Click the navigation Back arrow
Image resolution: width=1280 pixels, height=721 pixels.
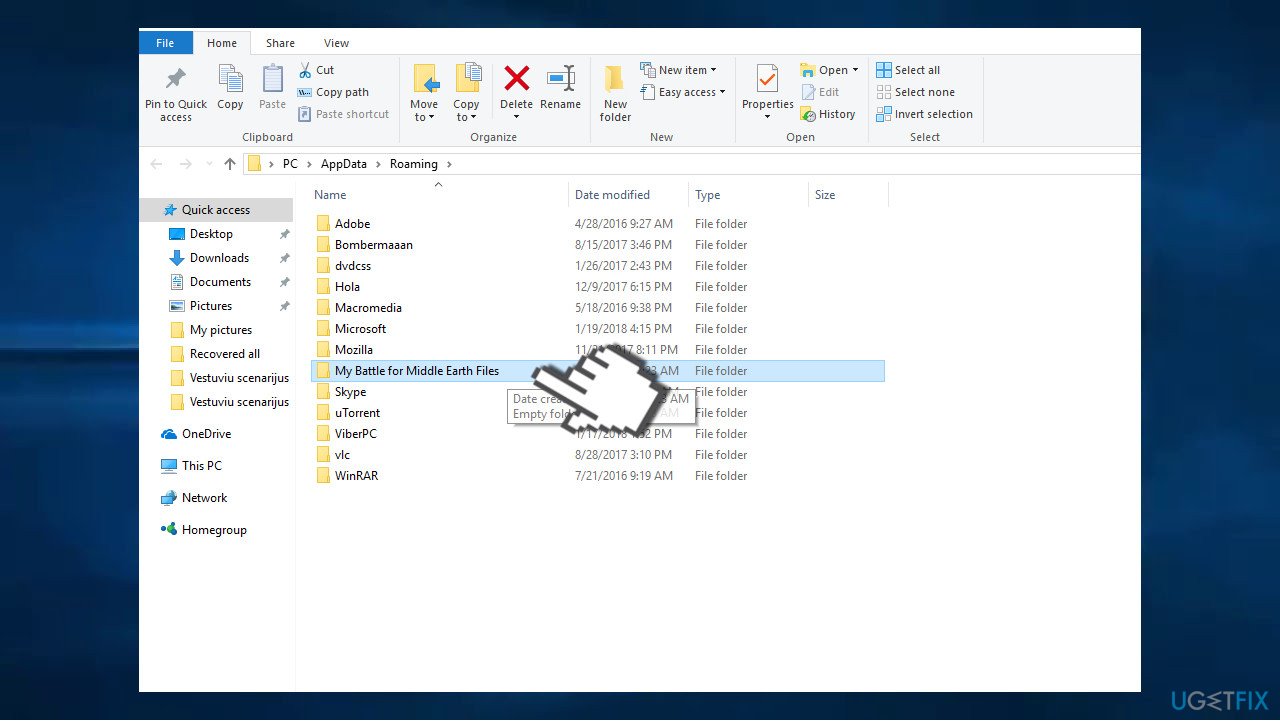pos(156,163)
